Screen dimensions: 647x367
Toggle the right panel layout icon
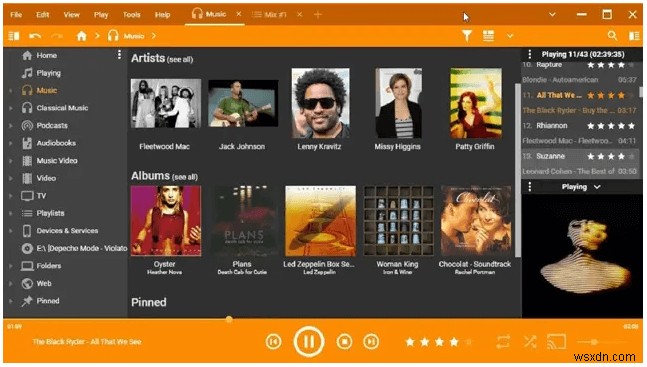coord(634,36)
